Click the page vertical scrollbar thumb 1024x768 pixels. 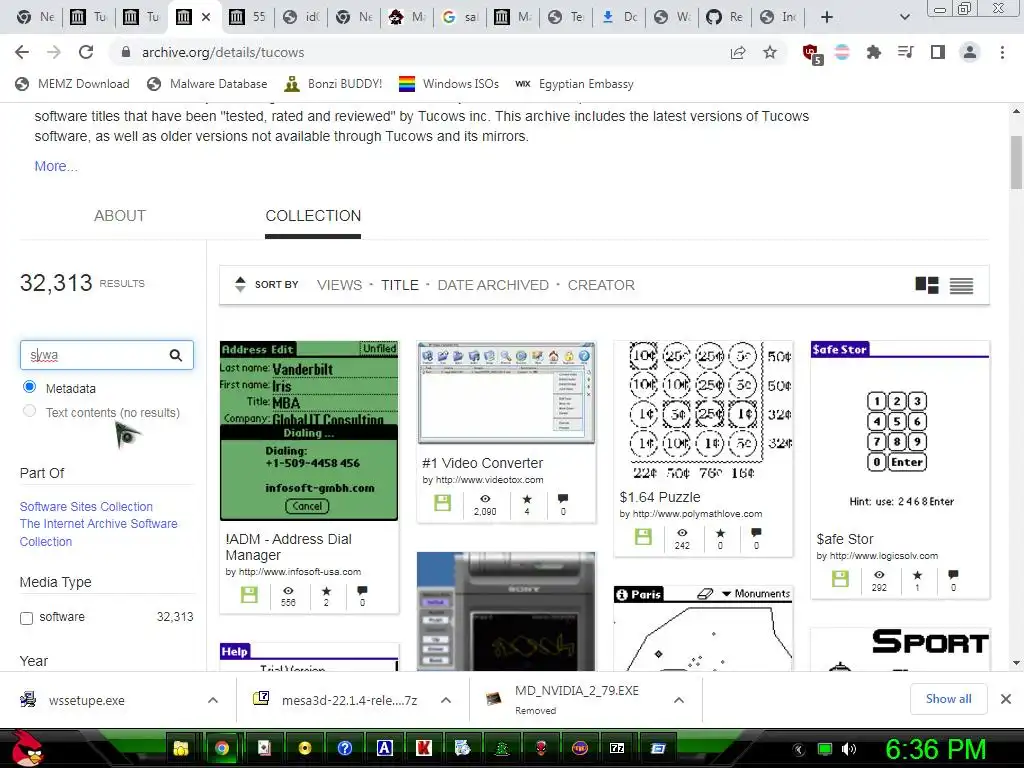point(1016,162)
